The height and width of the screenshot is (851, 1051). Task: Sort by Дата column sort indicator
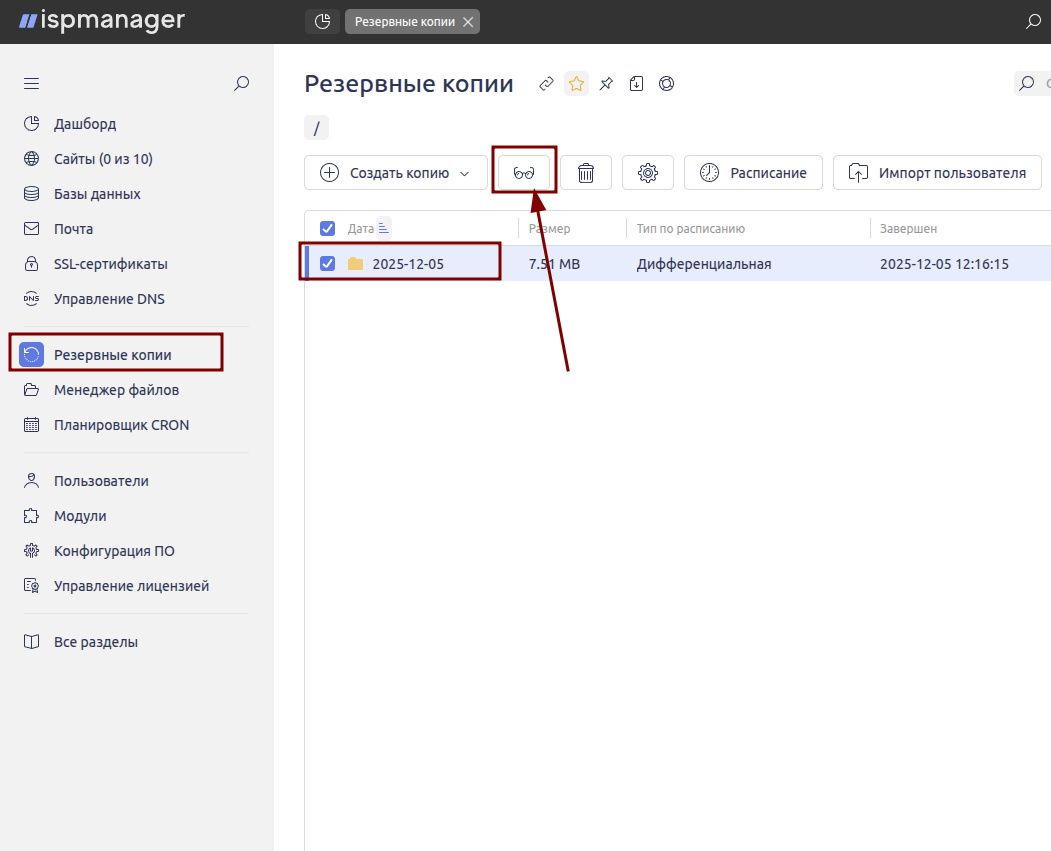(x=384, y=228)
